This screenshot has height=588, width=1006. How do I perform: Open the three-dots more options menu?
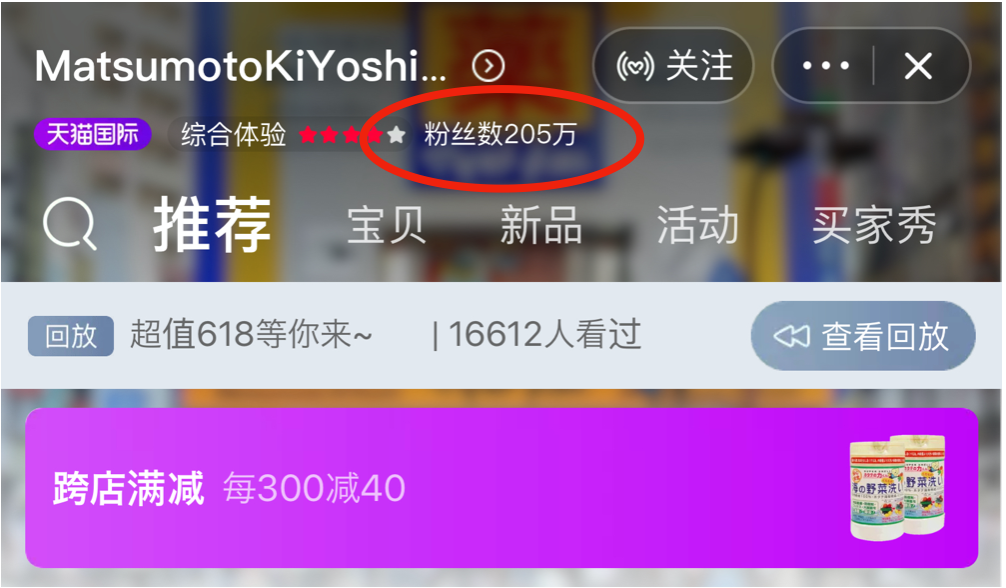[826, 65]
